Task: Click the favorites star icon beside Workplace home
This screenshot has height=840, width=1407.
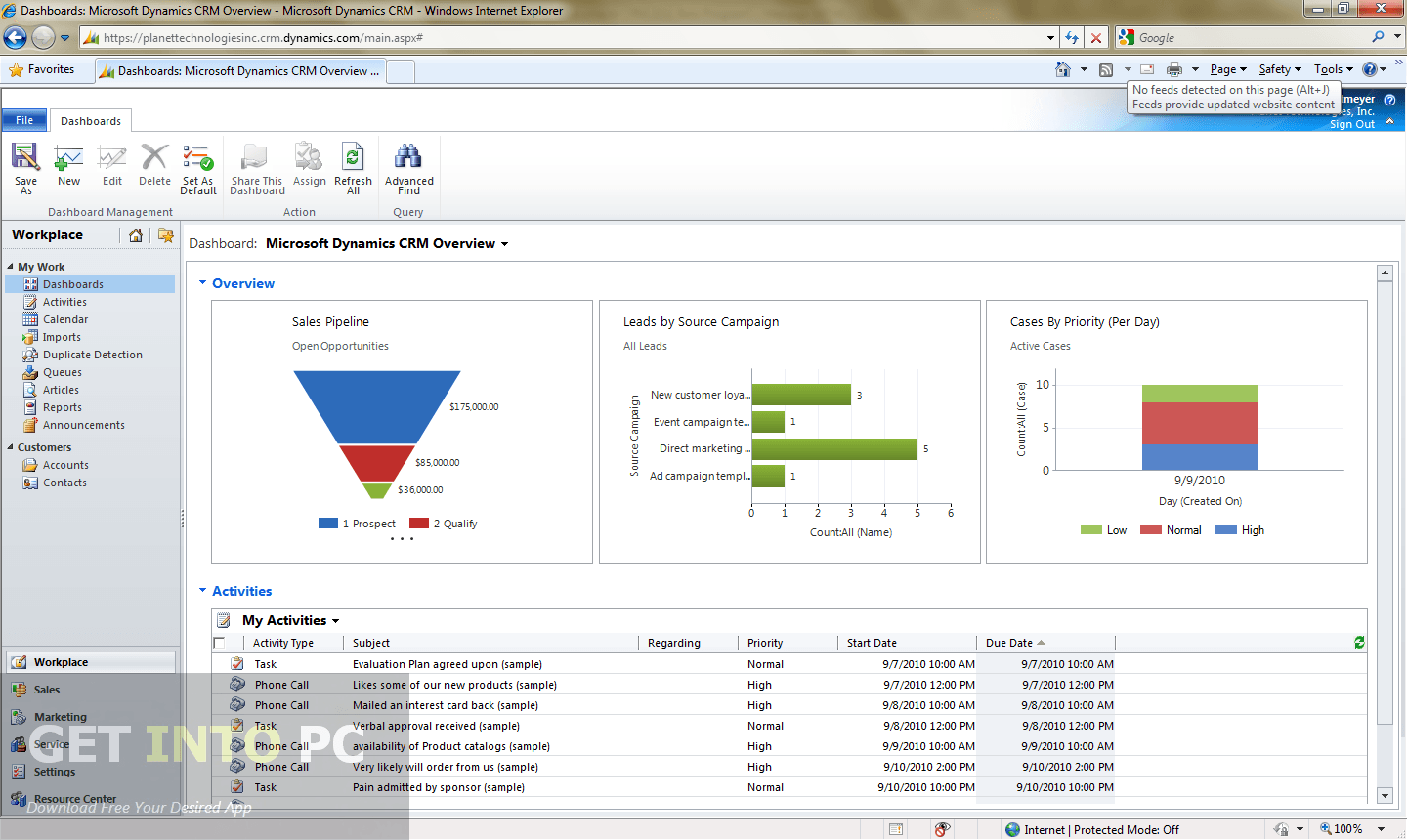Action: tap(166, 235)
